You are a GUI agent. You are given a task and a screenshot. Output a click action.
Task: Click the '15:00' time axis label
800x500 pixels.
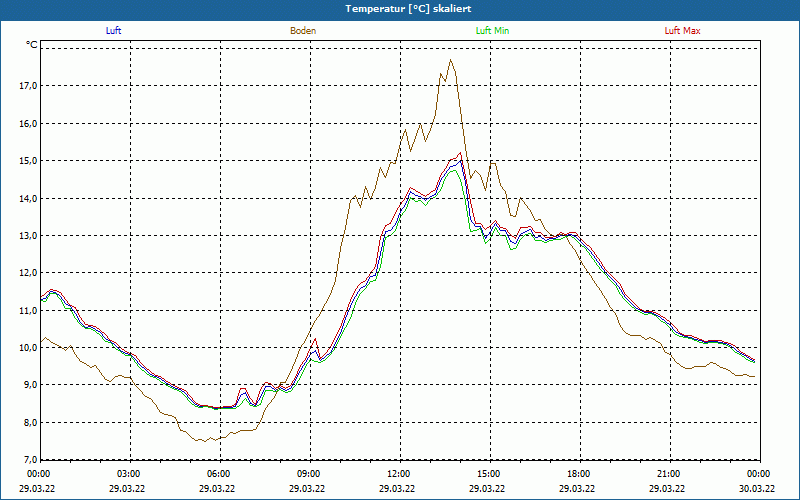487,474
